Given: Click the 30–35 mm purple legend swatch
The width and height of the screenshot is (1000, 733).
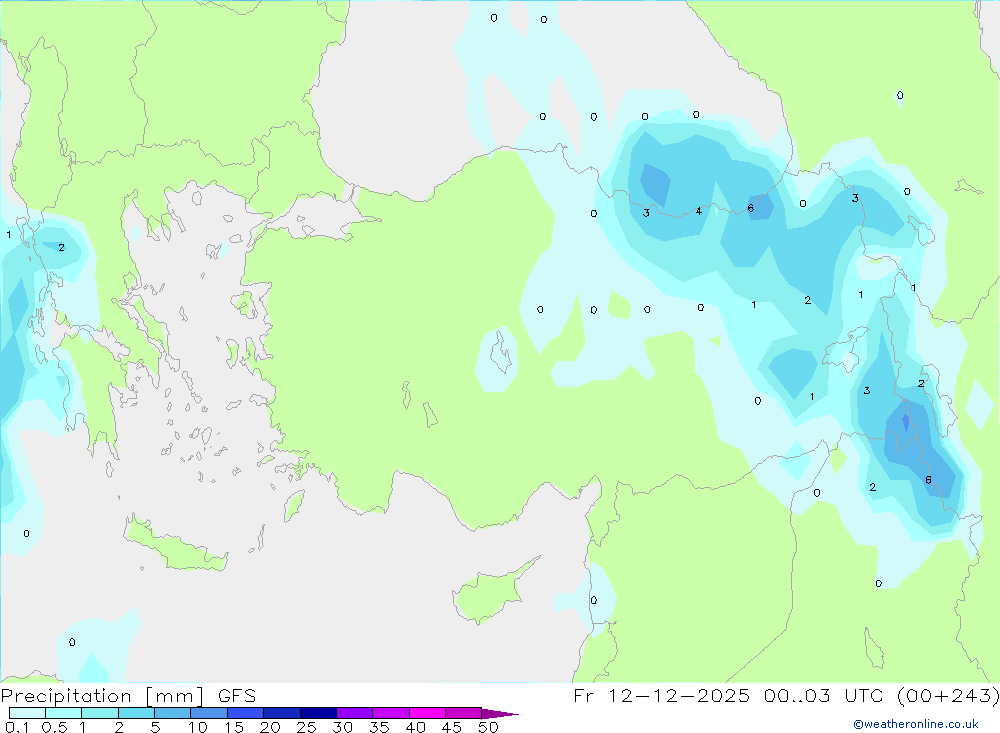Looking at the screenshot, I should [x=354, y=713].
